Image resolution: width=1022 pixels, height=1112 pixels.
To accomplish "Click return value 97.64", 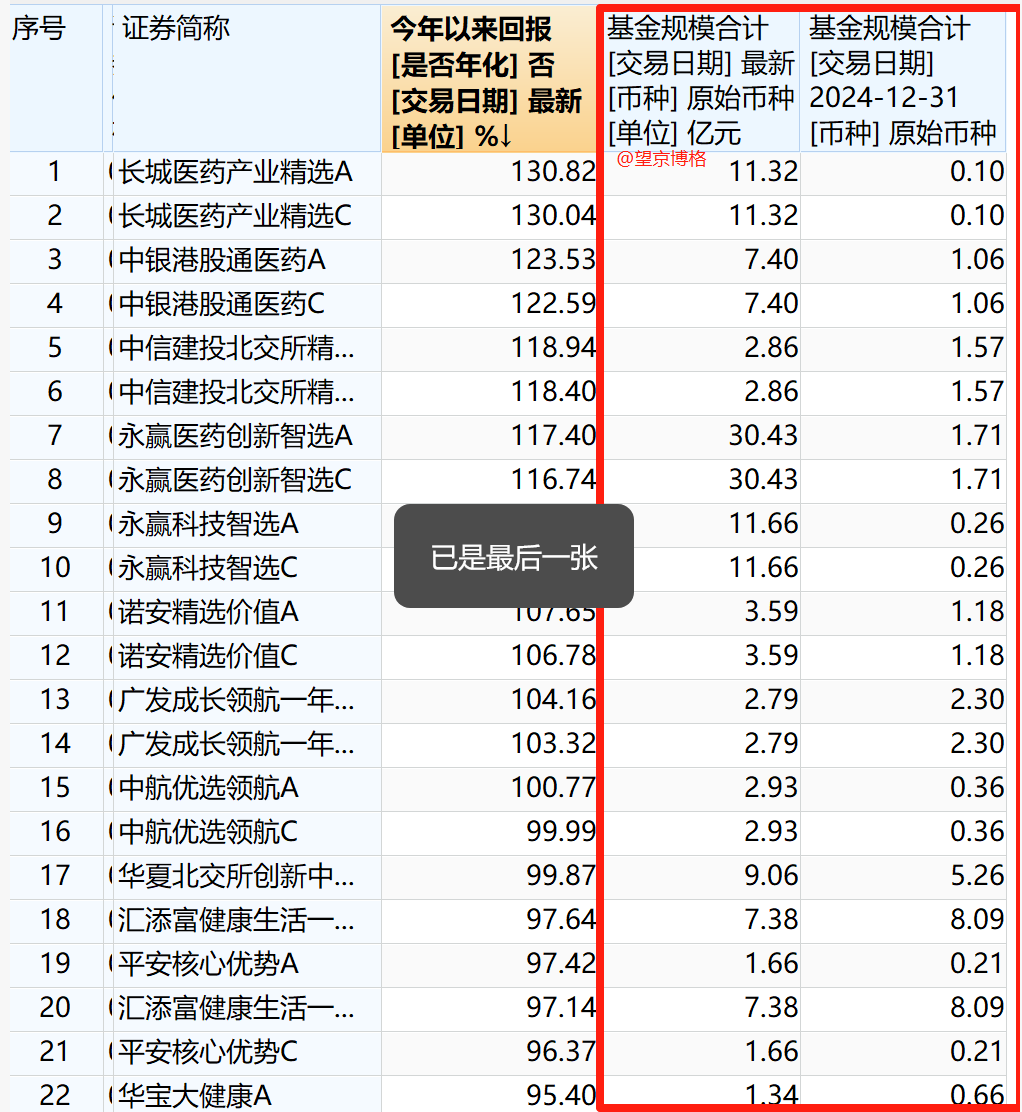I will coord(560,919).
